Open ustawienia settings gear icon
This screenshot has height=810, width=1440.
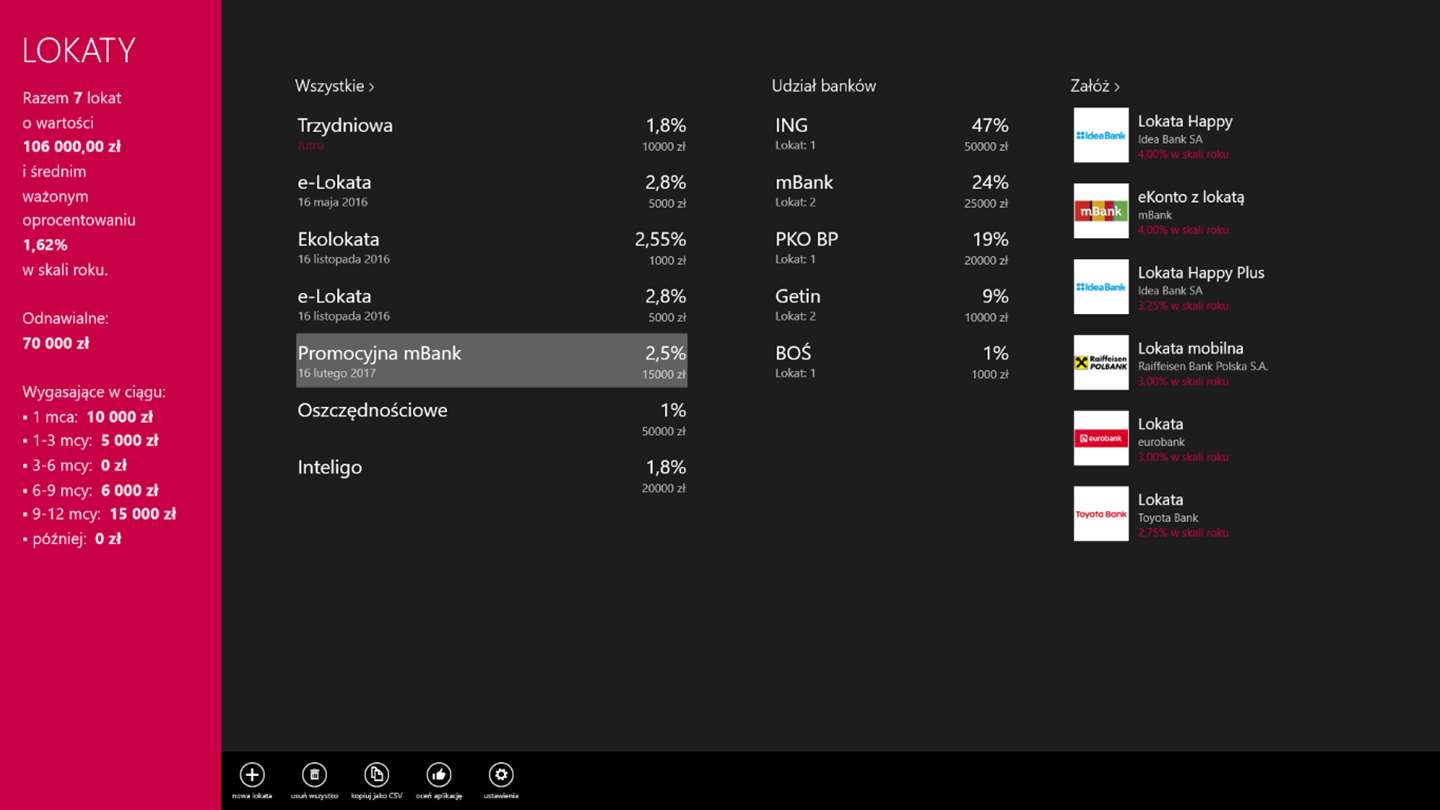(x=501, y=775)
